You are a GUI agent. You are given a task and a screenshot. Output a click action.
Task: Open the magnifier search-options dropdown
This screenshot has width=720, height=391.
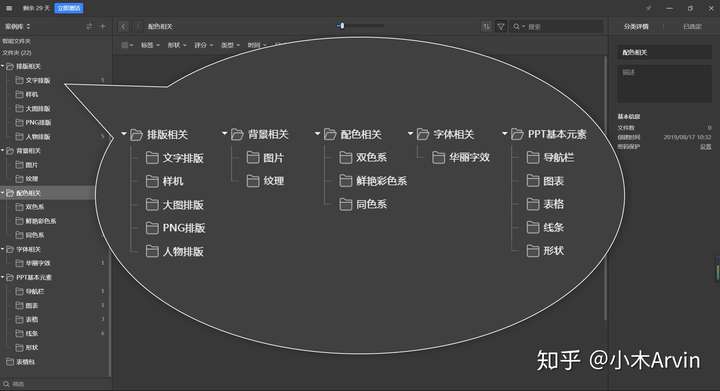point(518,27)
